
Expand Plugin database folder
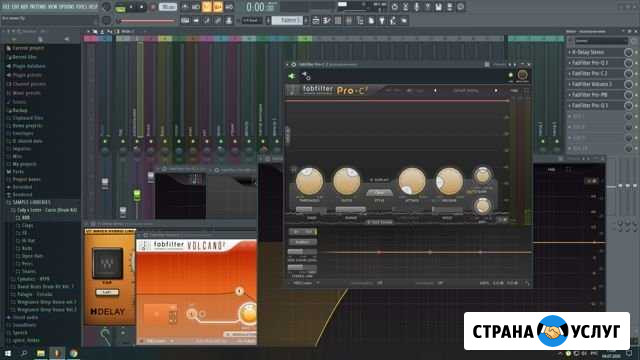(29, 66)
